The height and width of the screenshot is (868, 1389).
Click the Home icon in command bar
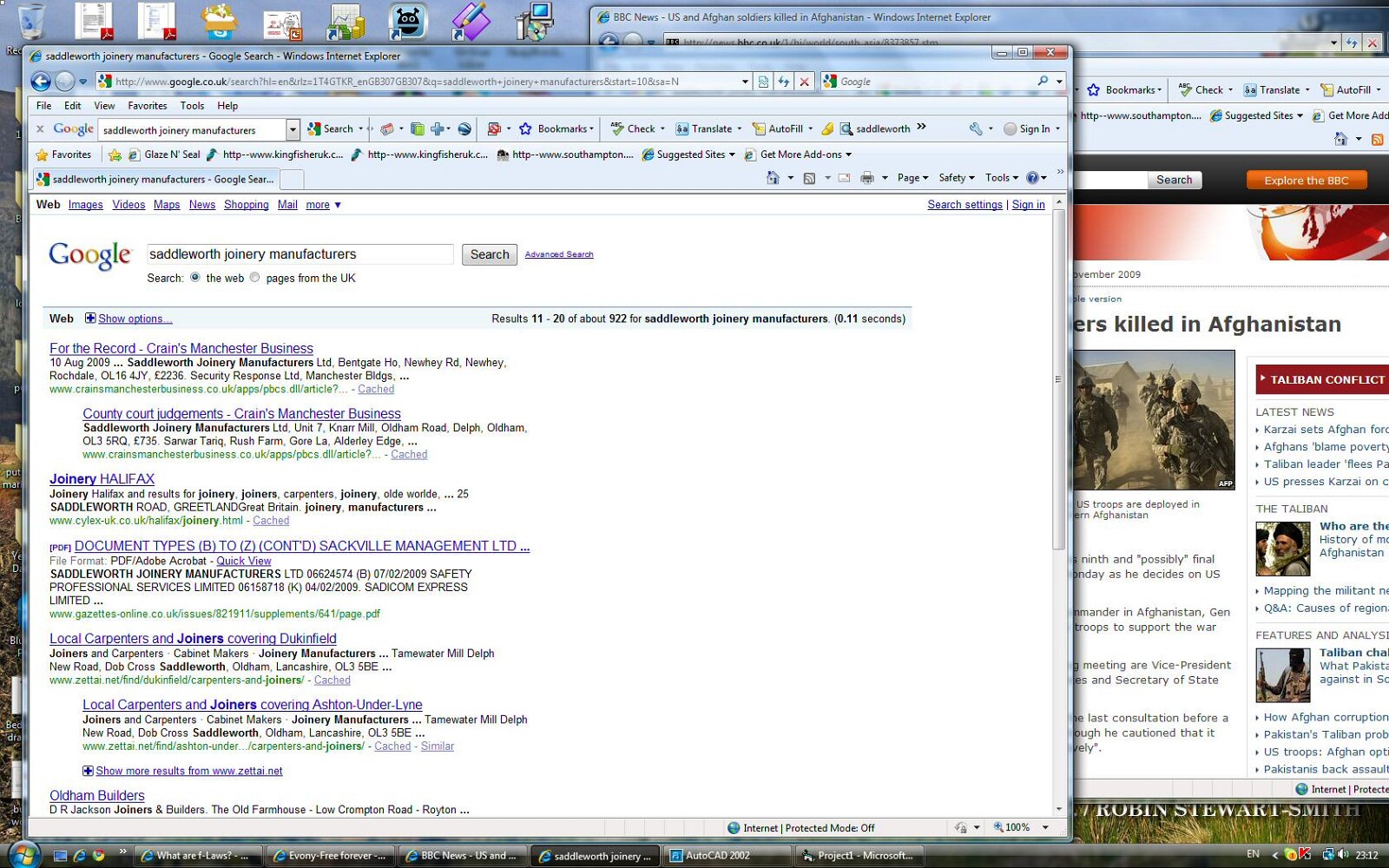tap(773, 178)
